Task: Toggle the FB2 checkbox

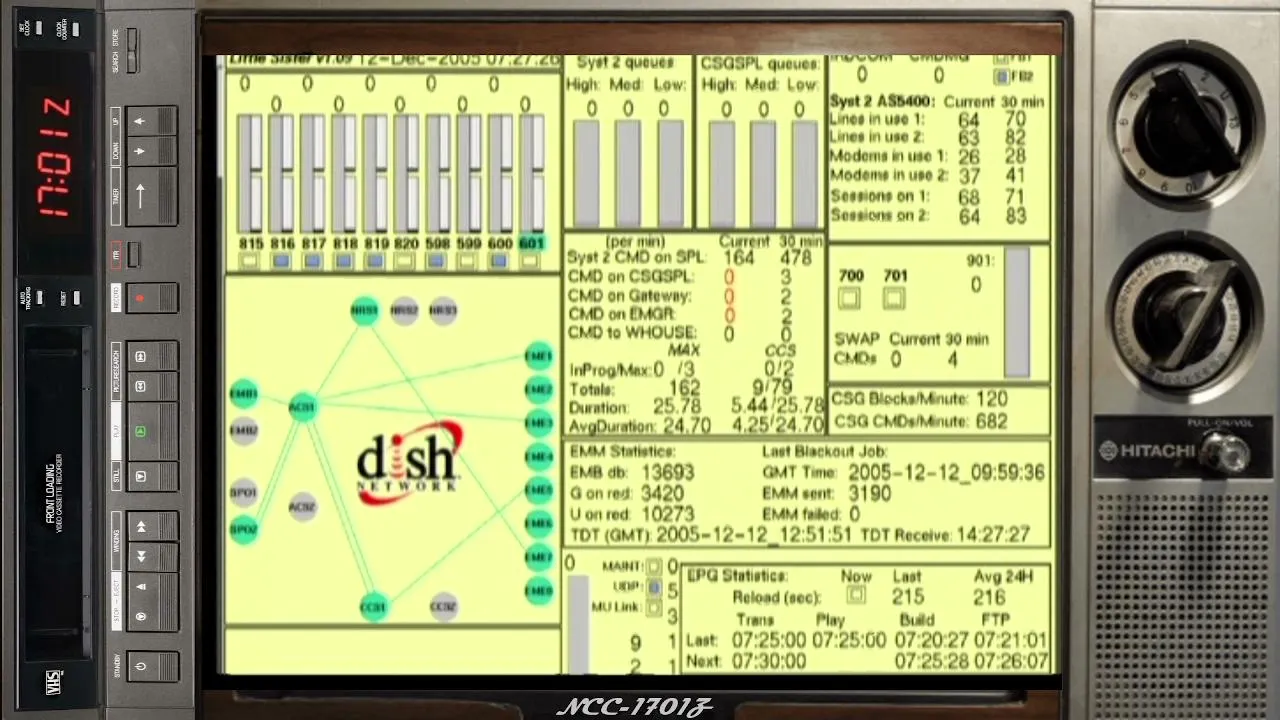Action: point(1001,77)
